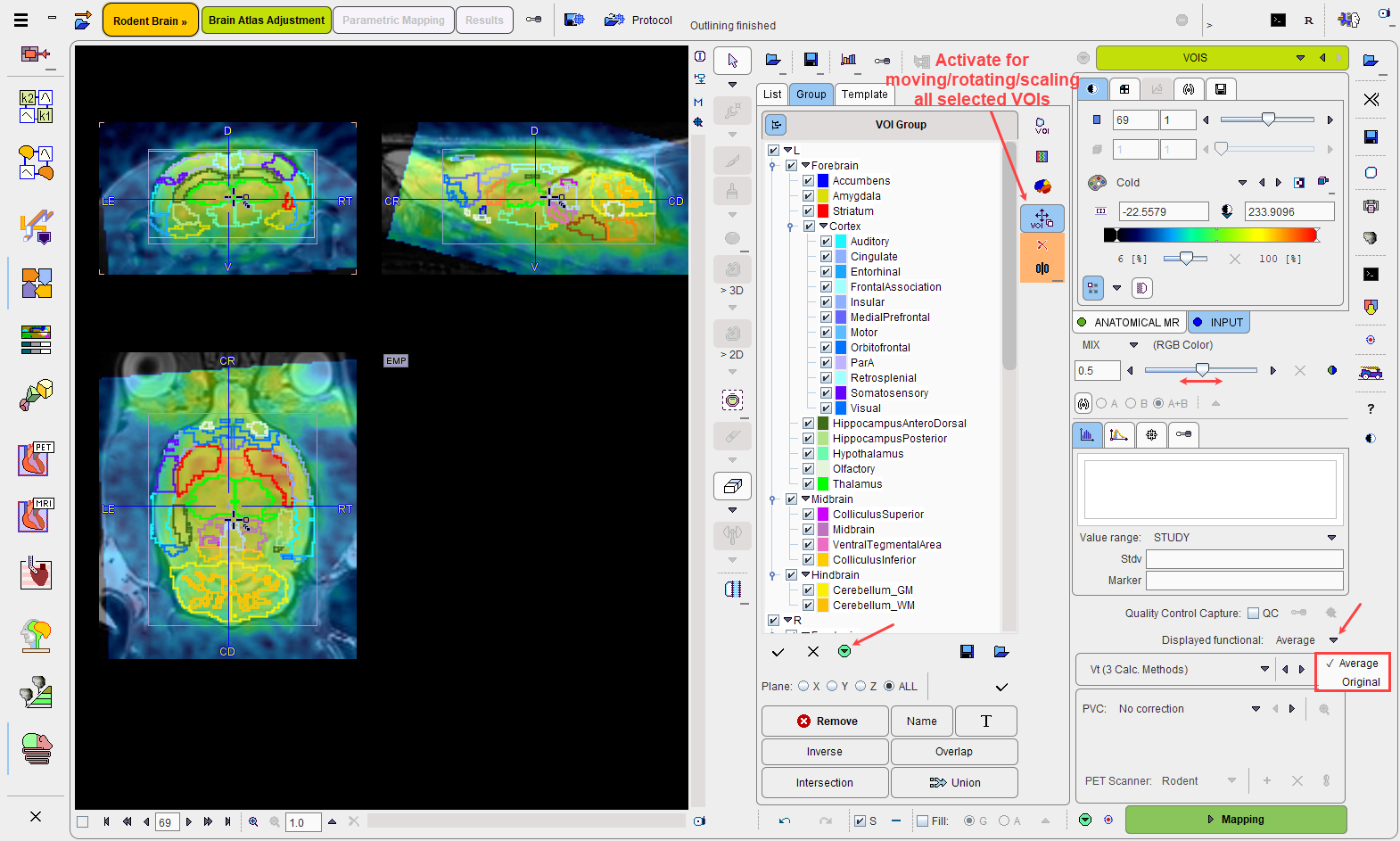Deselect all VOIs with X icon

coord(813,652)
